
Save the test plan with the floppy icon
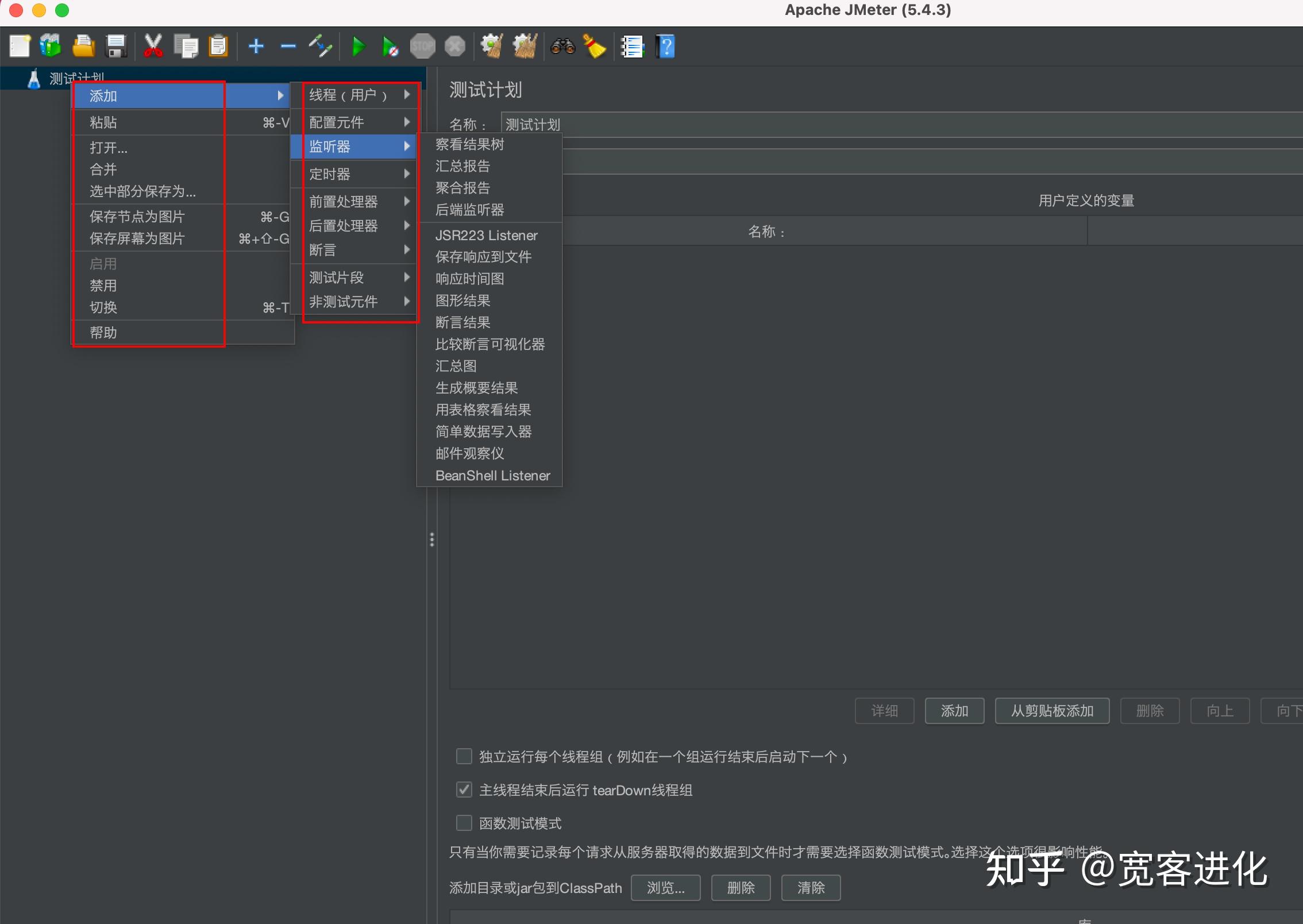(116, 47)
